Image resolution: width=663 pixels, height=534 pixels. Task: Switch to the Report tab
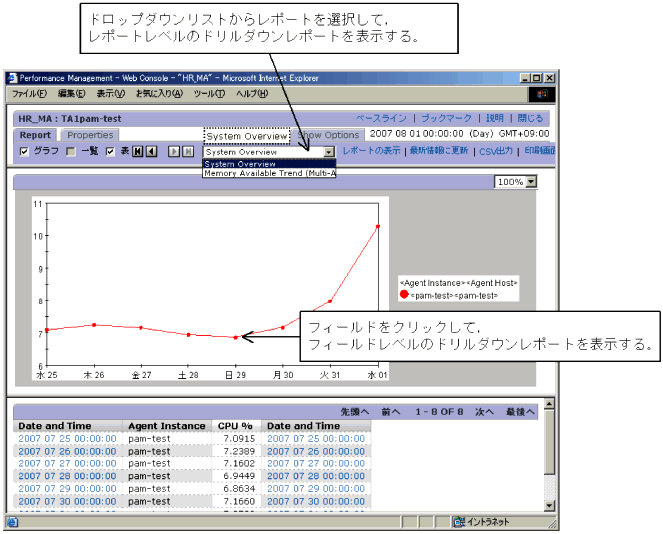(x=35, y=135)
